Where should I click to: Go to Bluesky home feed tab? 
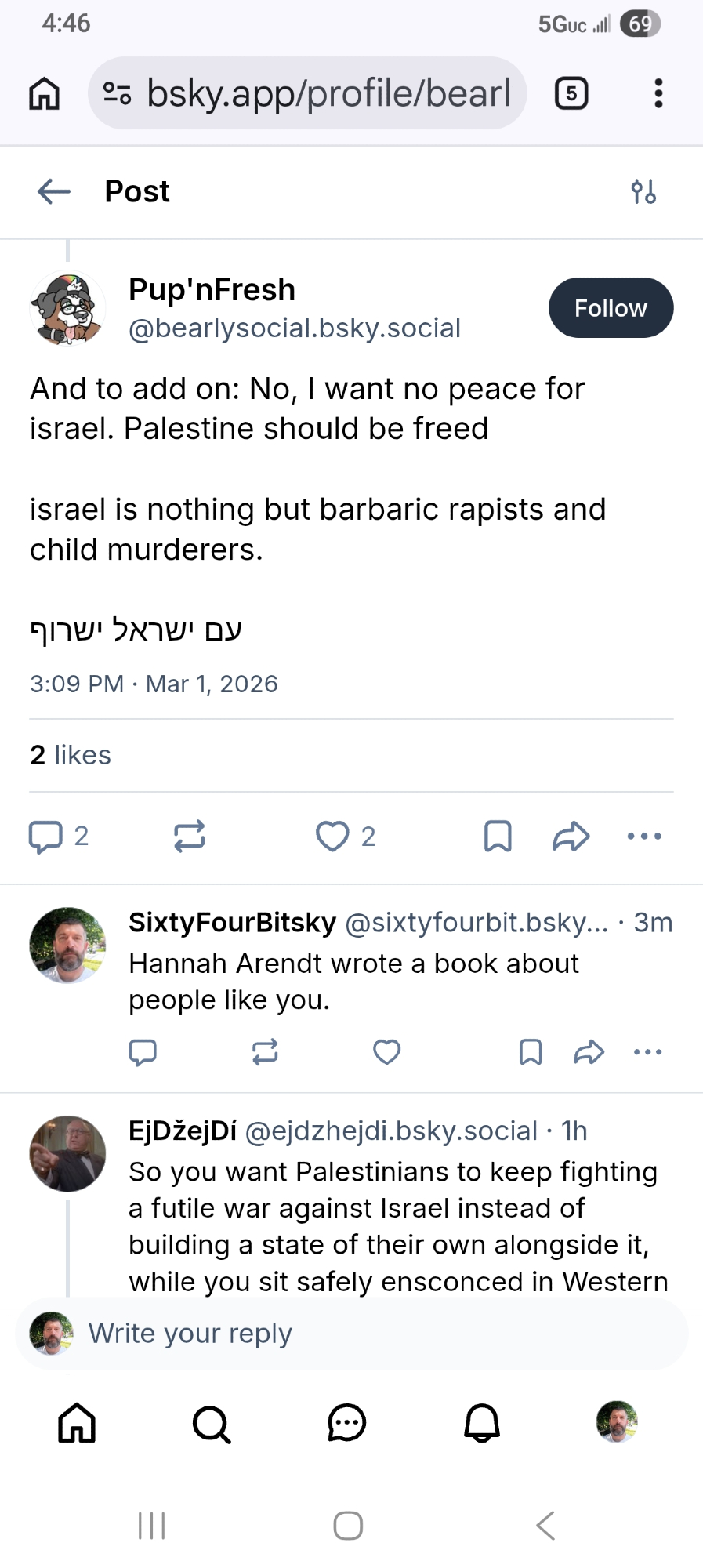pos(77,1423)
